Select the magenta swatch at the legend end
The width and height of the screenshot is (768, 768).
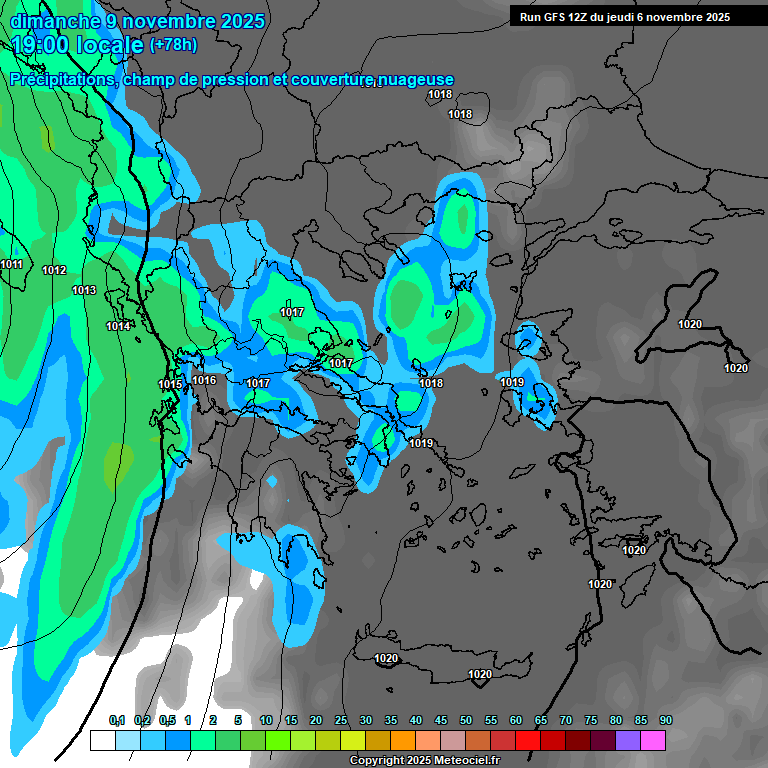[x=653, y=741]
